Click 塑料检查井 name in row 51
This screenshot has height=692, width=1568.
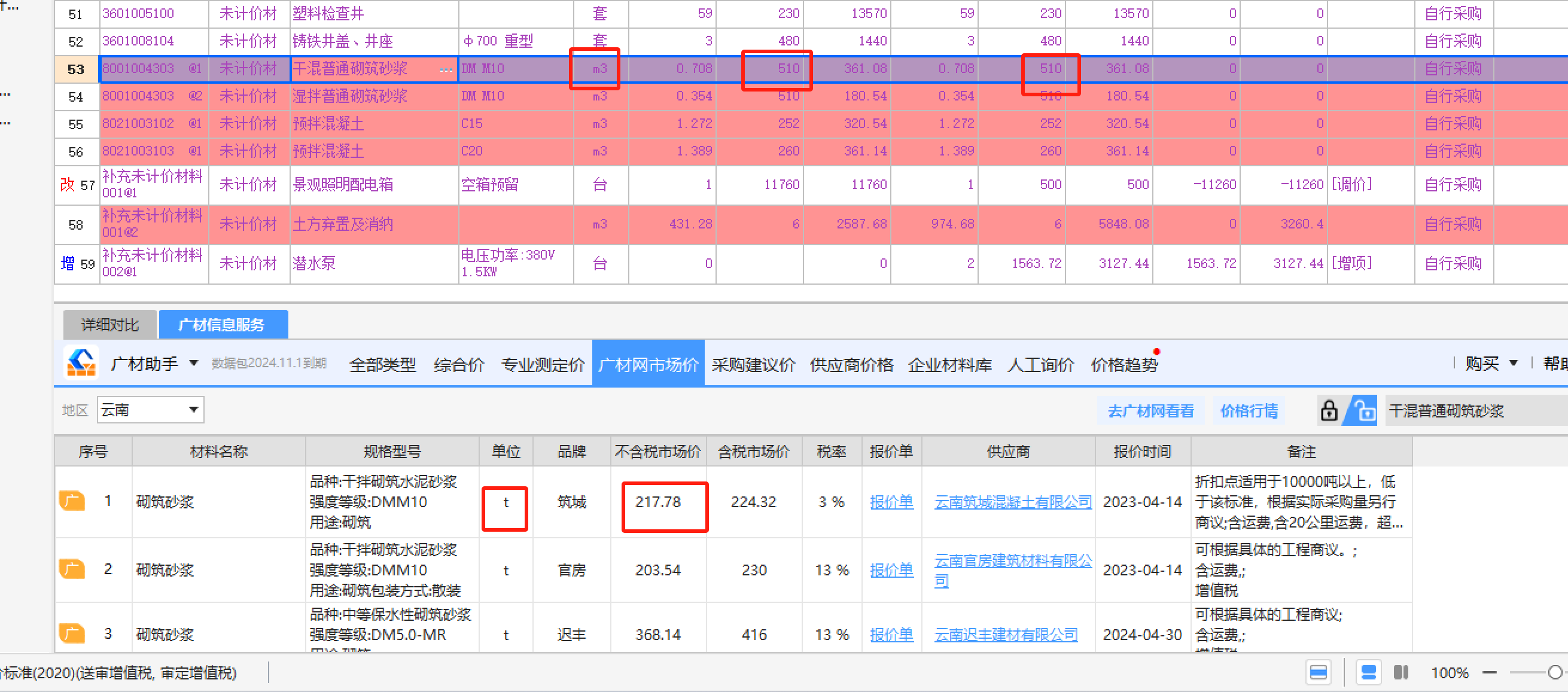pyautogui.click(x=328, y=13)
